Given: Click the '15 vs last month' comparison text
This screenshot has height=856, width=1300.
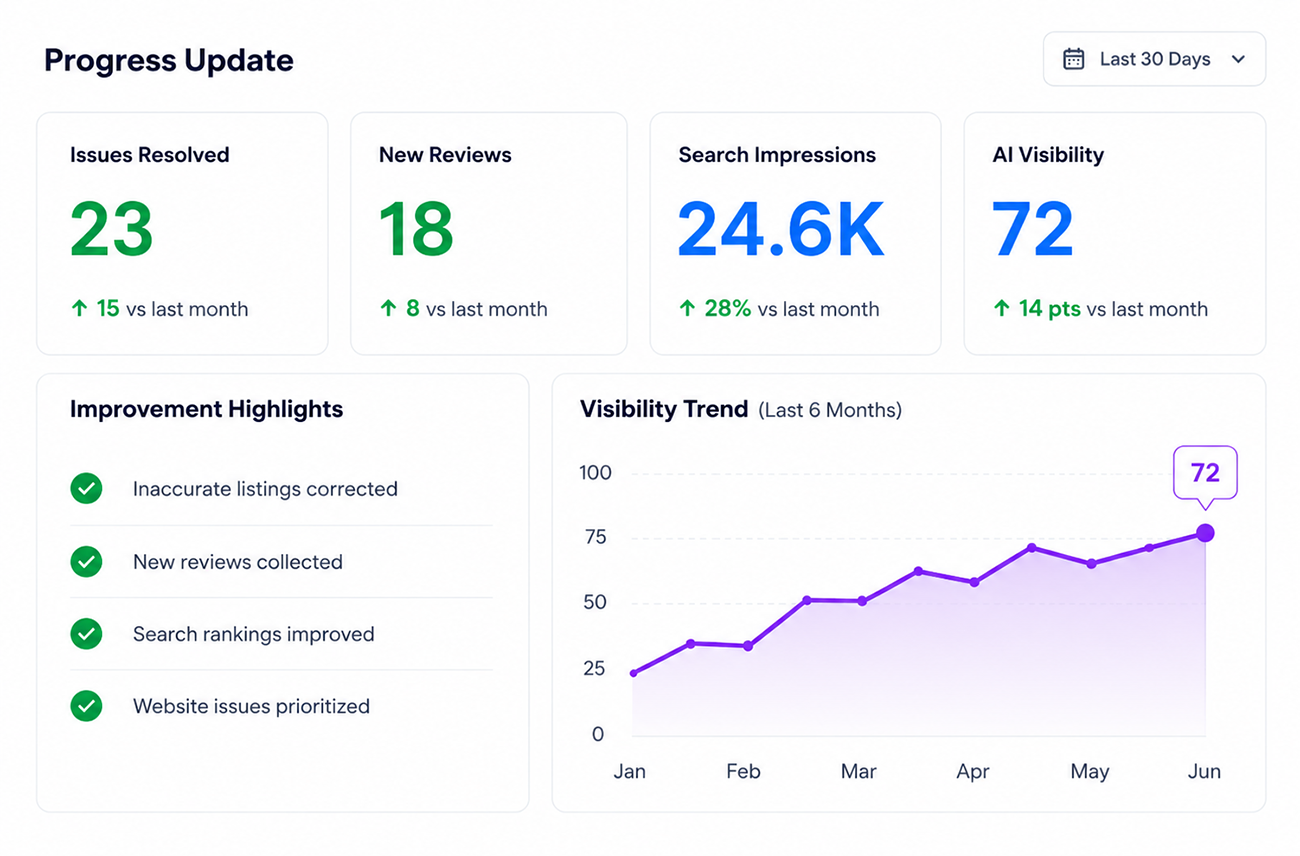Looking at the screenshot, I should (172, 309).
